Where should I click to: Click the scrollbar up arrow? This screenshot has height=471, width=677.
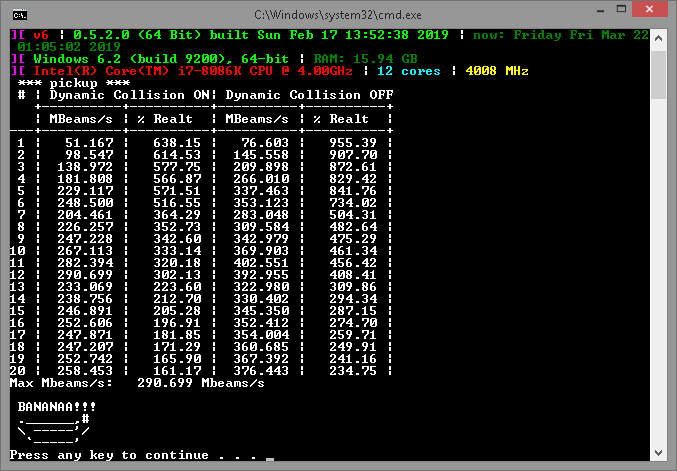[x=658, y=38]
